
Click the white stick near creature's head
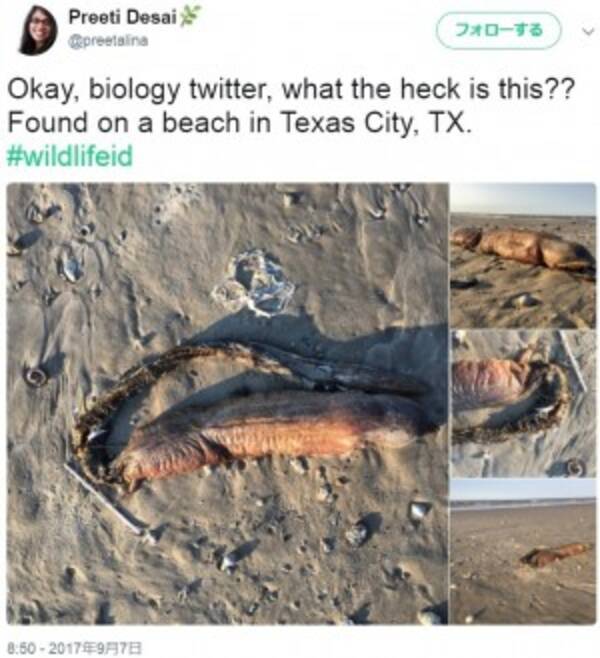pyautogui.click(x=105, y=499)
